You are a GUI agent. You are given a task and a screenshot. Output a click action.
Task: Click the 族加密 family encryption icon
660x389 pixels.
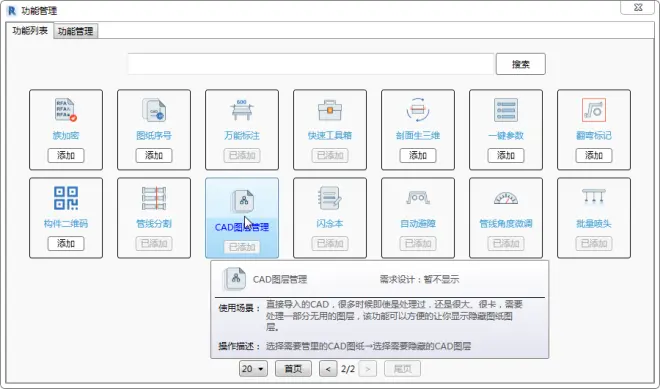click(x=66, y=110)
